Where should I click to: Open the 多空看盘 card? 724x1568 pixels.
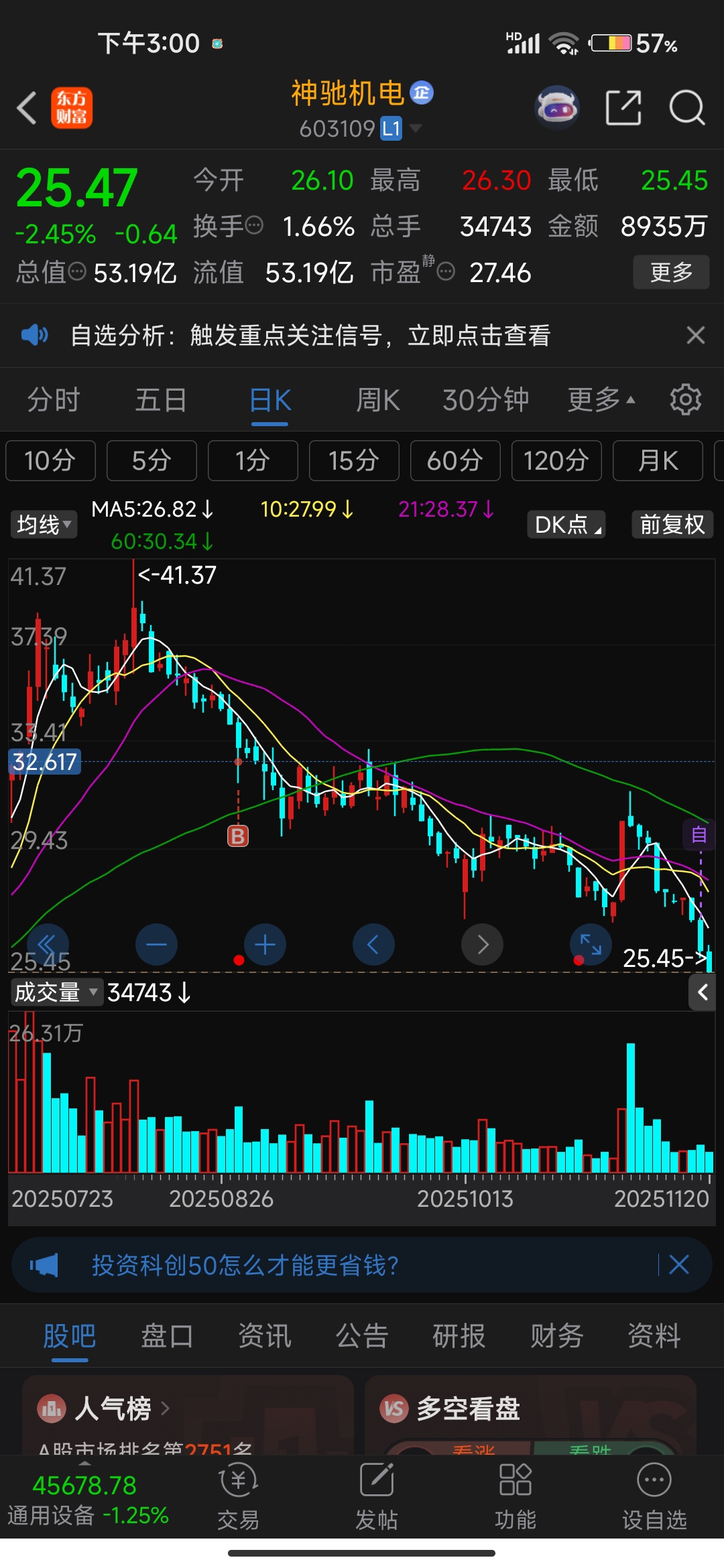pyautogui.click(x=530, y=1415)
